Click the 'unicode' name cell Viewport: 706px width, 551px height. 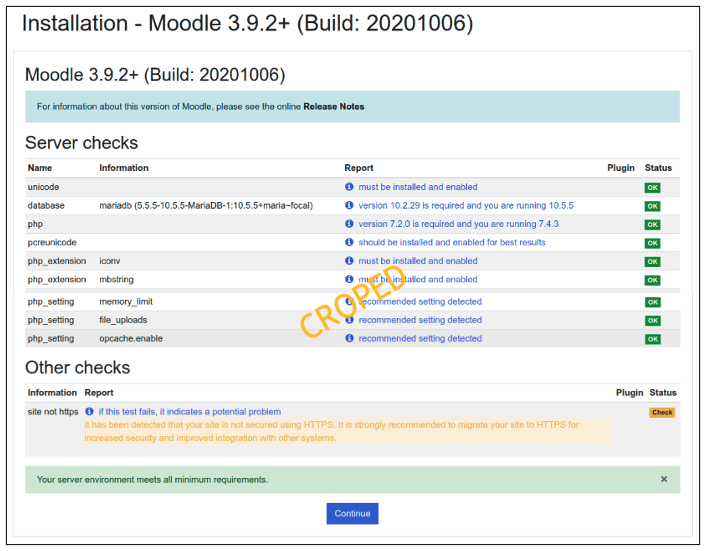point(43,187)
